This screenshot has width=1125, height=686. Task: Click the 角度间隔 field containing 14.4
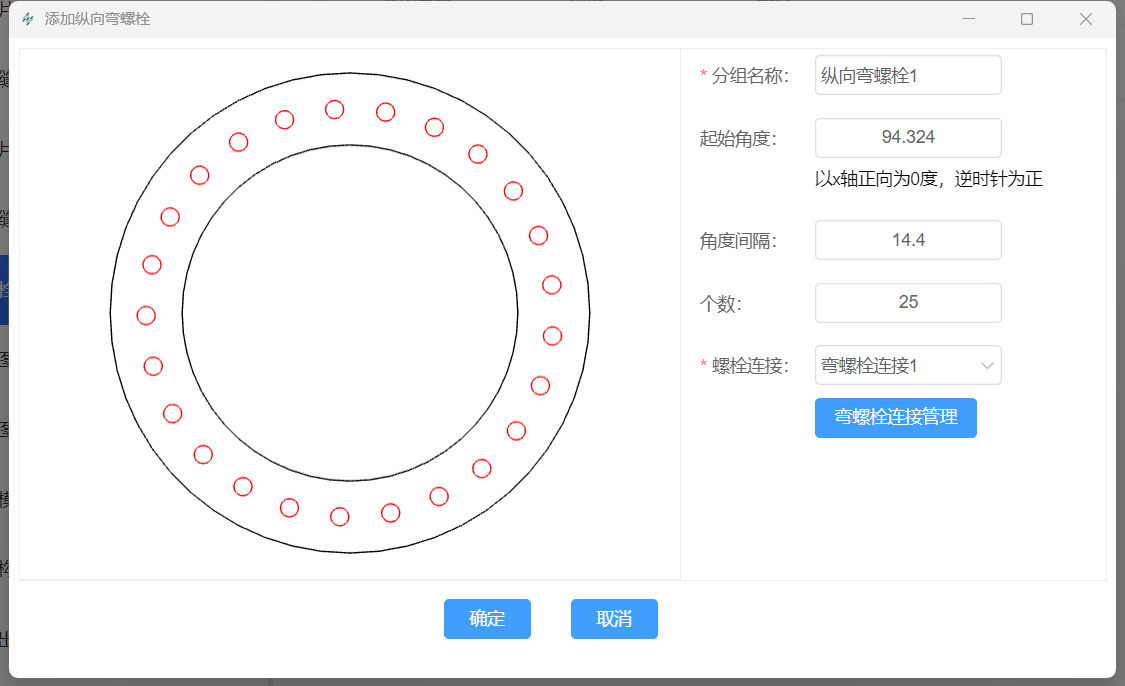pos(908,240)
